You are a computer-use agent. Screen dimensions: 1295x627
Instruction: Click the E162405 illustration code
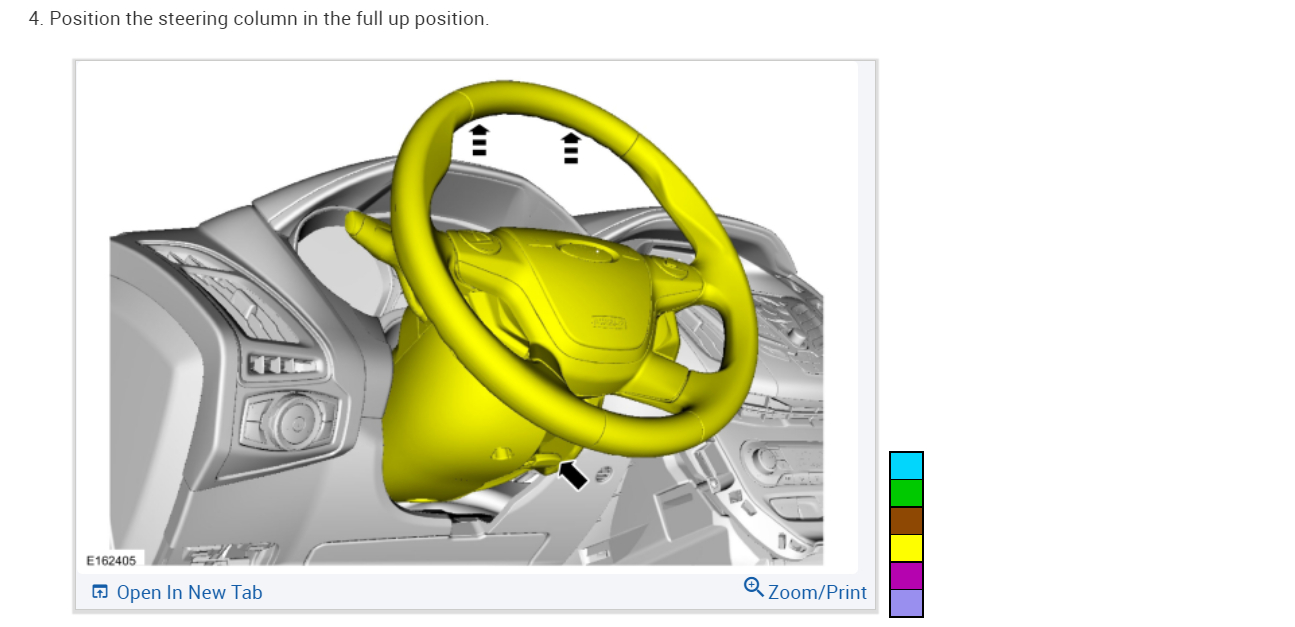[112, 560]
